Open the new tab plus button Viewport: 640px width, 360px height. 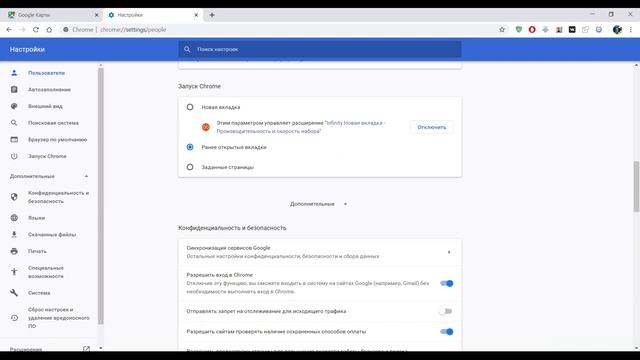tap(212, 15)
